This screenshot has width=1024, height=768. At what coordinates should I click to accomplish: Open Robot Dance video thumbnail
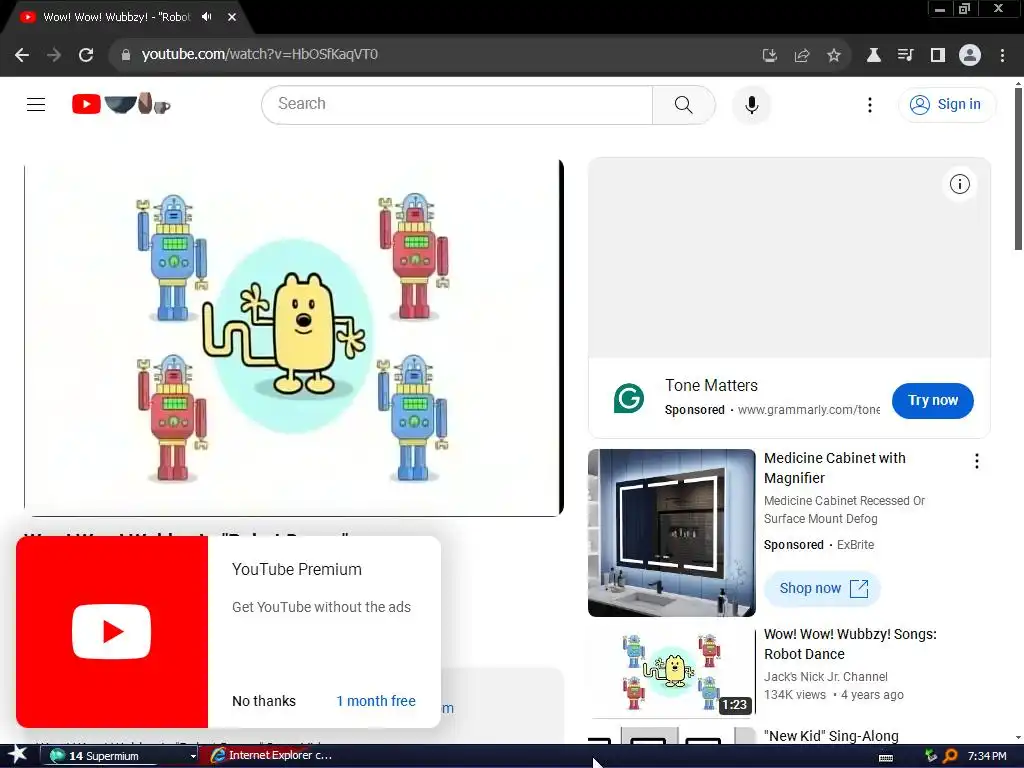point(671,673)
